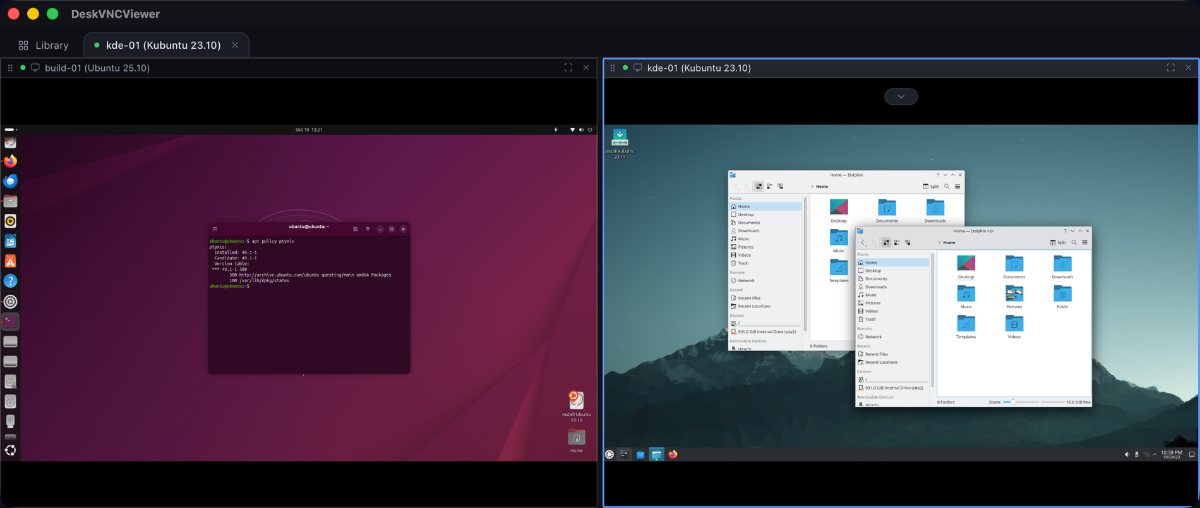The height and width of the screenshot is (508, 1200).
Task: Select 931.0 GiB Internal Drive in front Dolphin
Action: (892, 388)
